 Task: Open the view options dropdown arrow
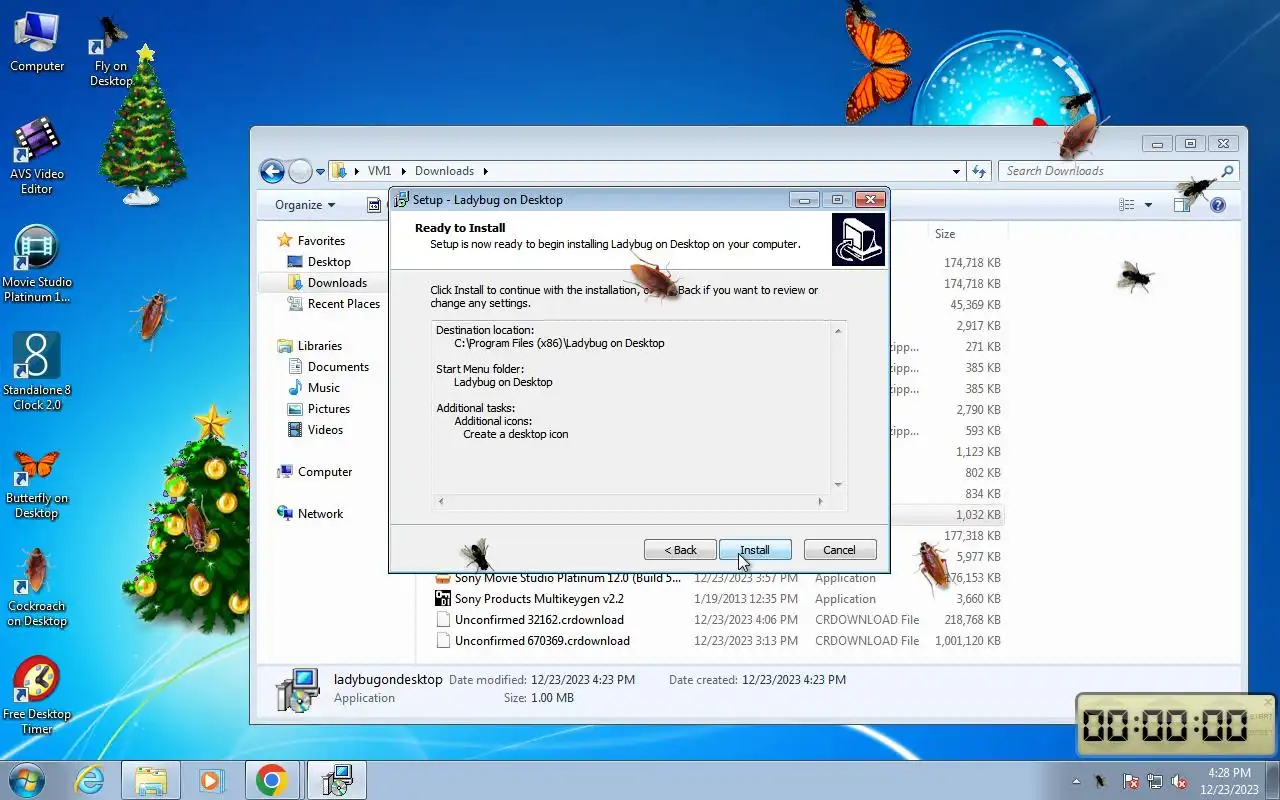(1148, 205)
